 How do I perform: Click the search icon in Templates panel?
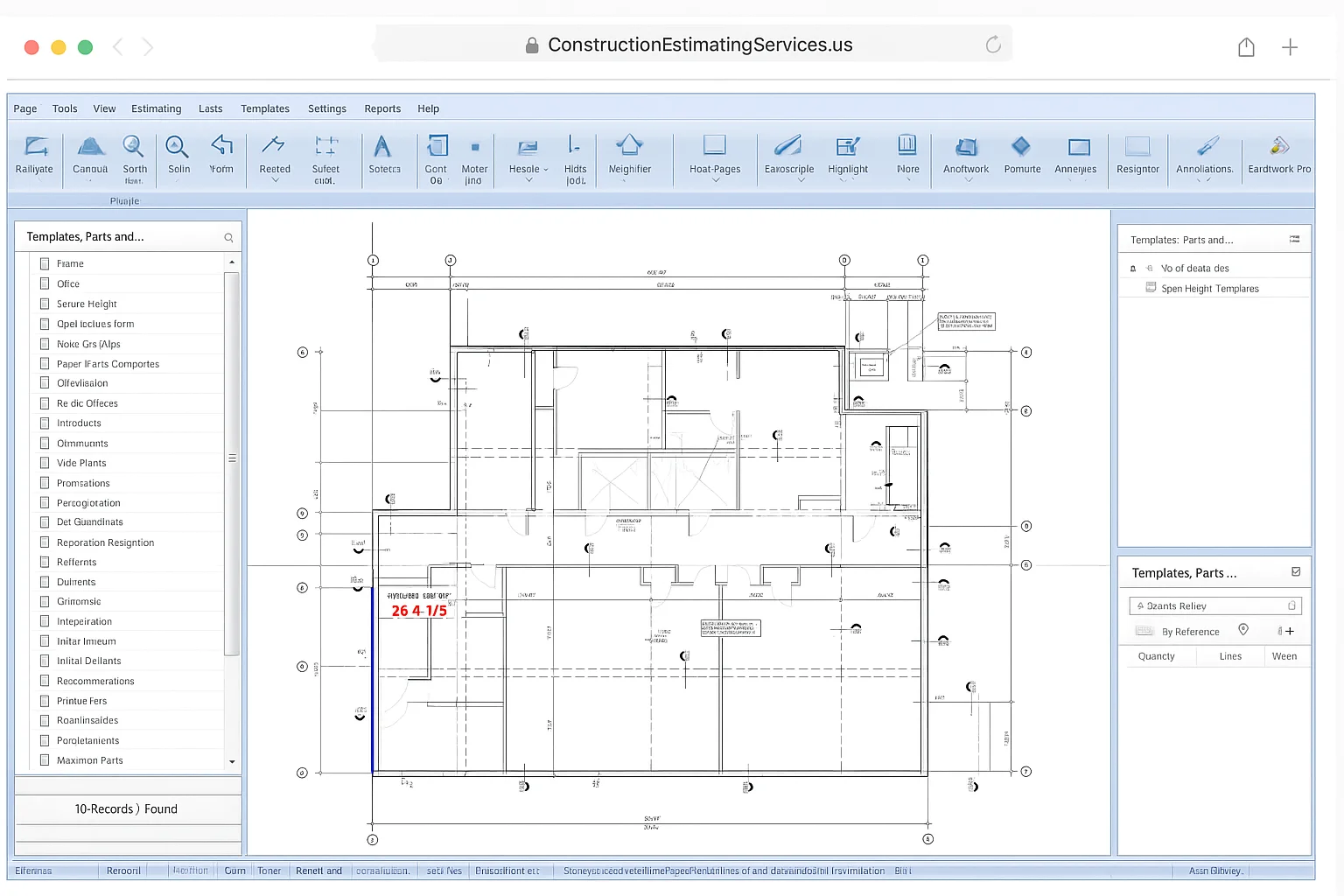(x=228, y=238)
